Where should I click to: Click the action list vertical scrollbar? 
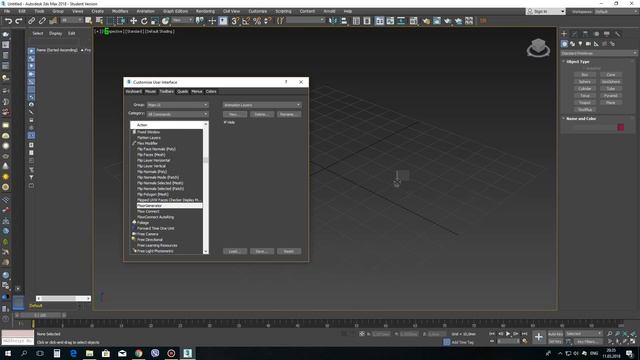[205, 188]
